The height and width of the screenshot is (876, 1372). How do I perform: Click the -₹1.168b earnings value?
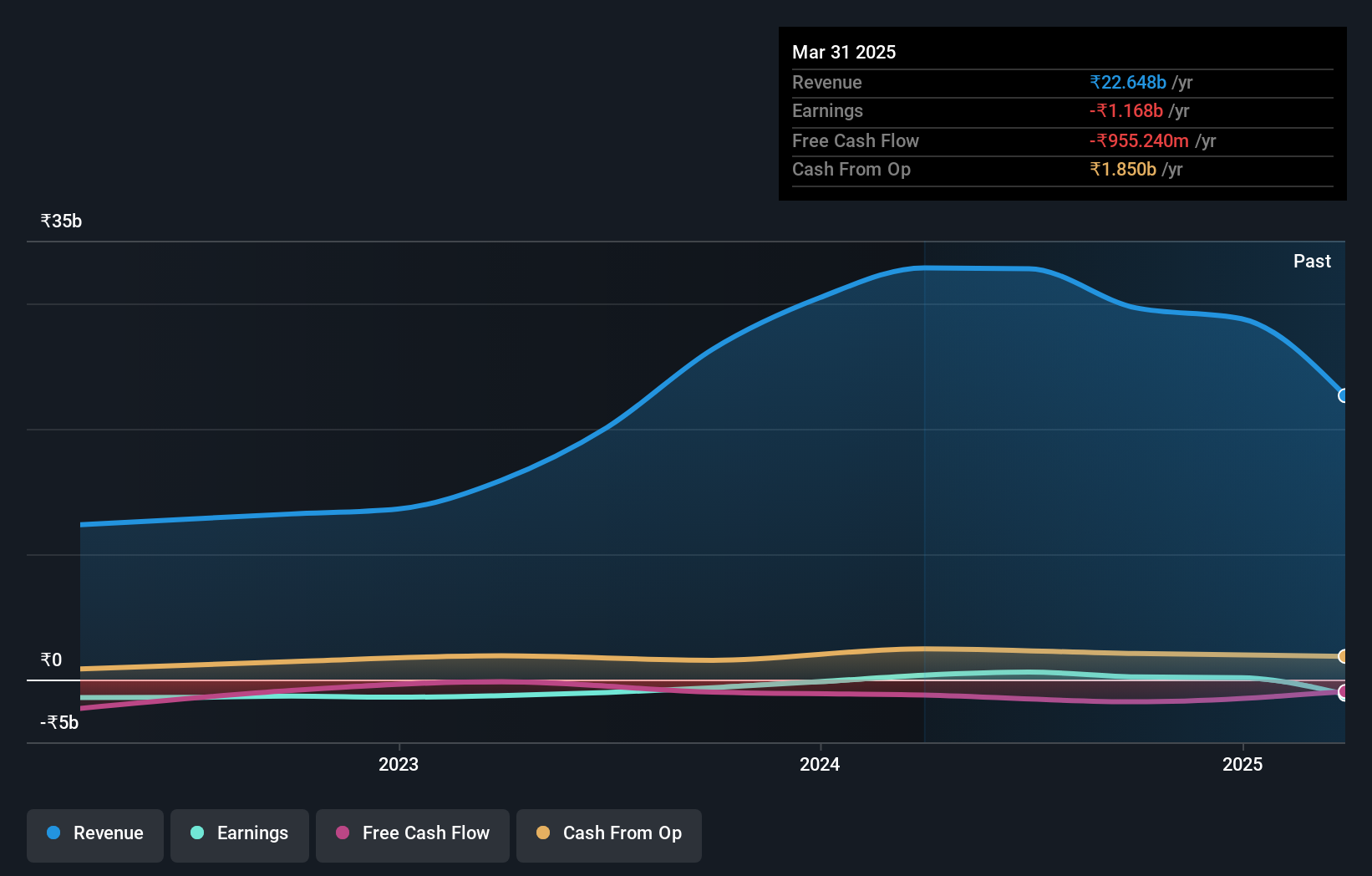tap(1126, 110)
